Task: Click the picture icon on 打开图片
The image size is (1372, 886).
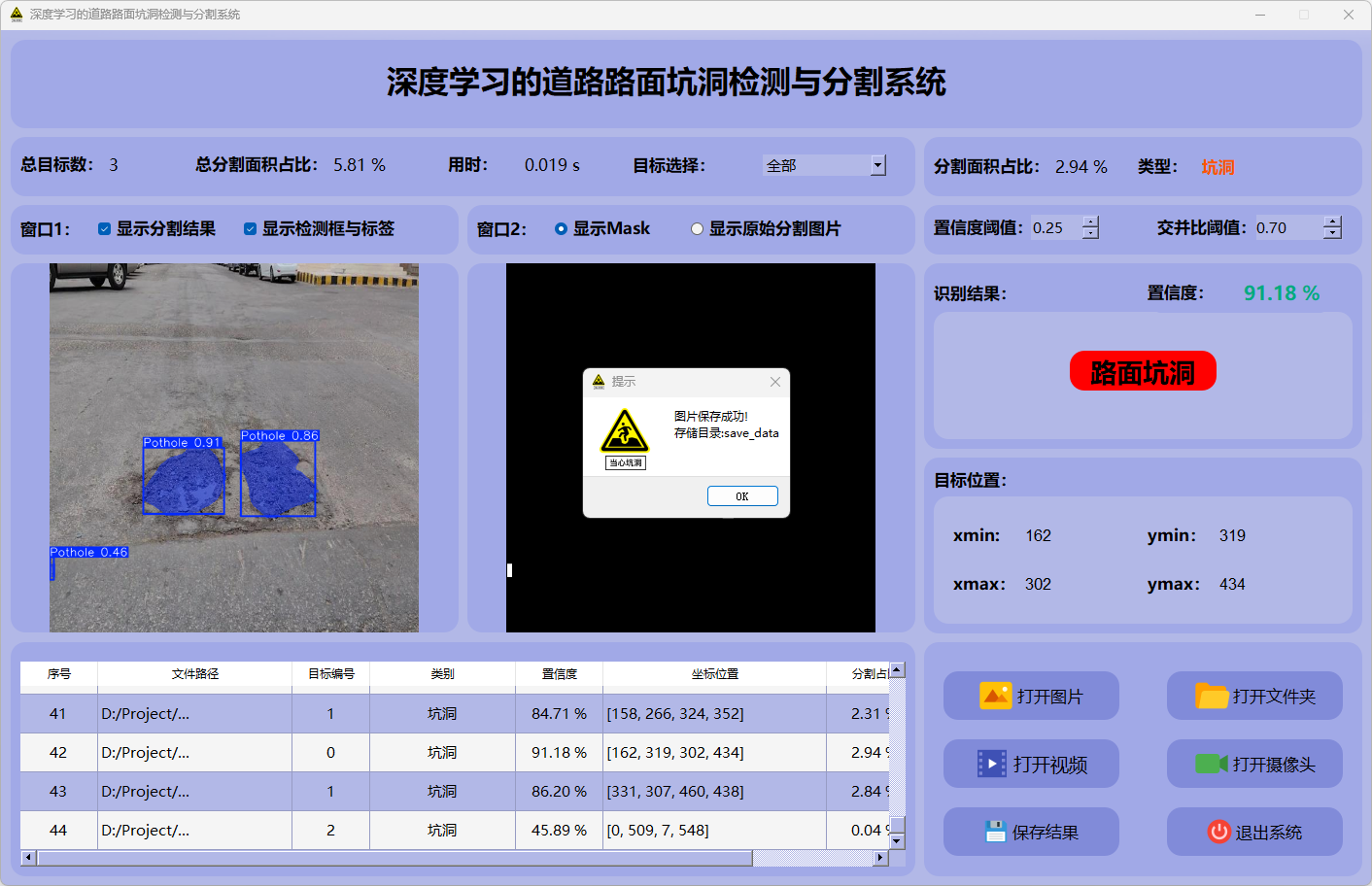Action: click(x=995, y=696)
